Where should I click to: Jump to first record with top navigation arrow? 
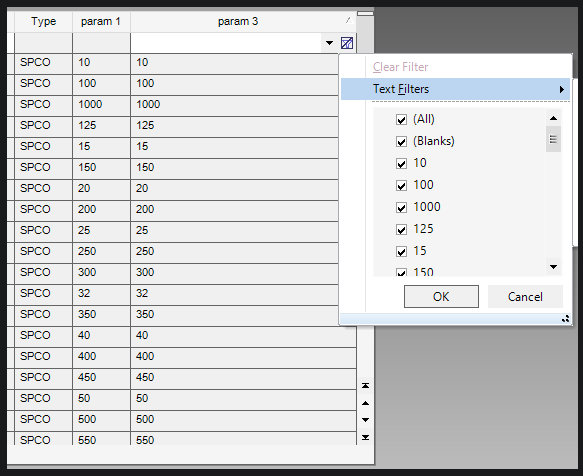coord(365,386)
